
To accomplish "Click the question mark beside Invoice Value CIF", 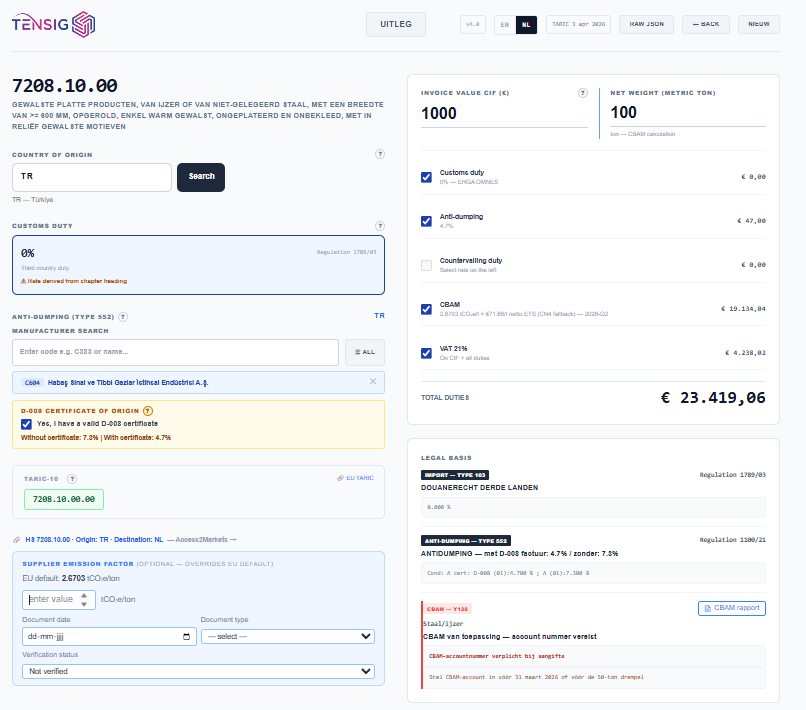I will pos(583,92).
